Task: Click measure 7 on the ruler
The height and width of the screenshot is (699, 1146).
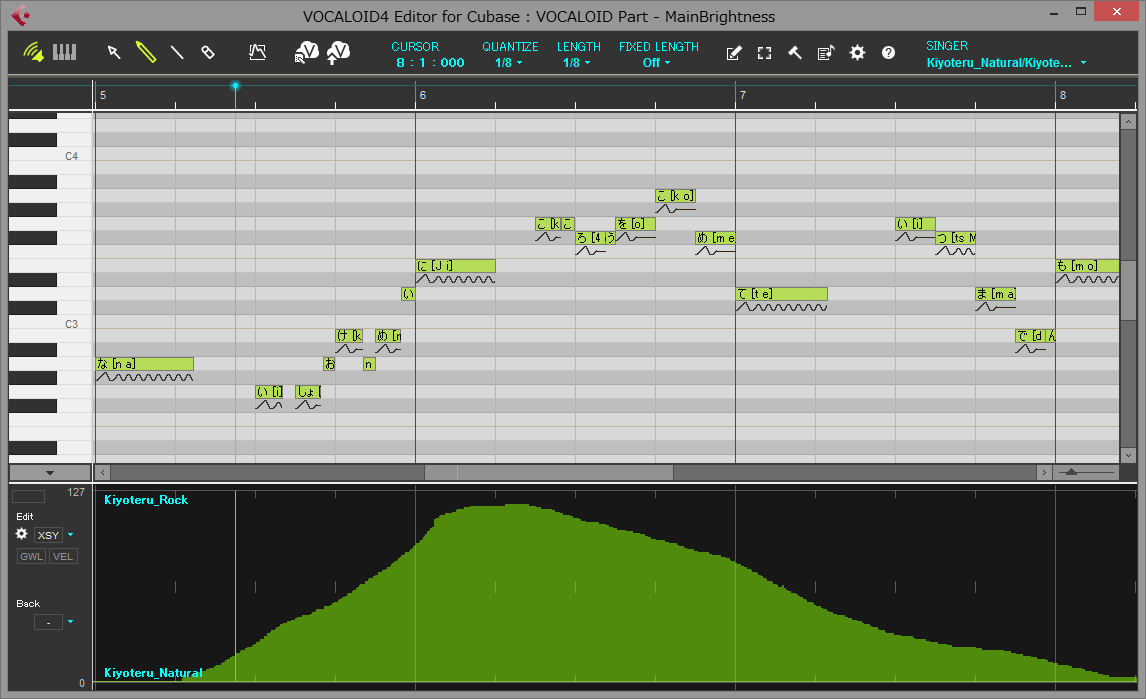Action: [743, 95]
